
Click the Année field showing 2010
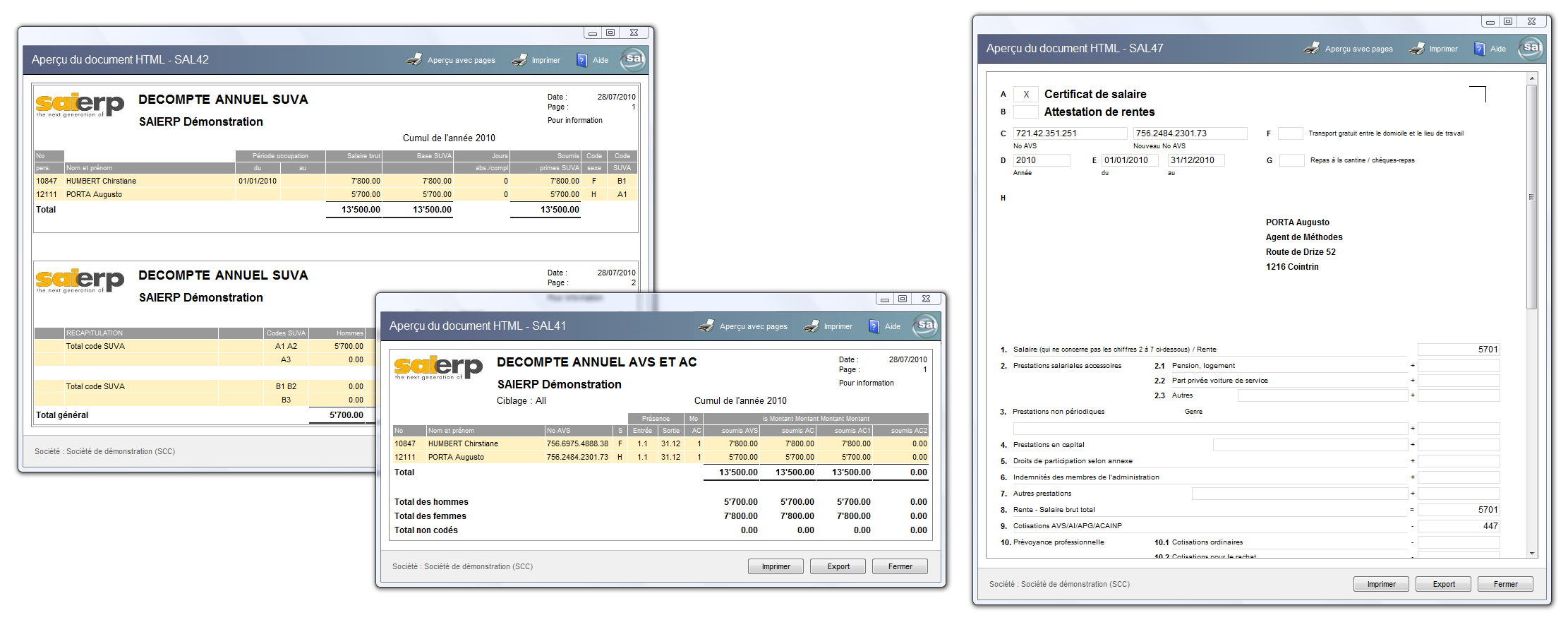[x=1042, y=160]
